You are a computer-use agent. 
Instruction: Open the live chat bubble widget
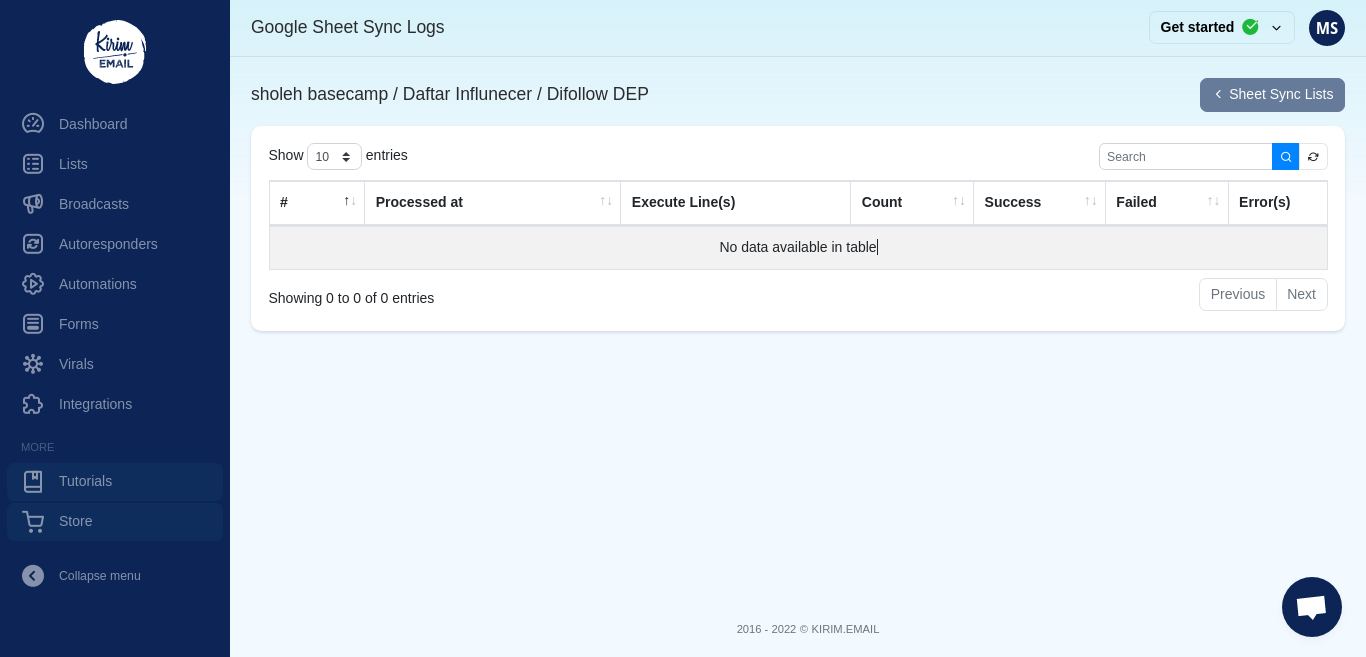pos(1311,607)
